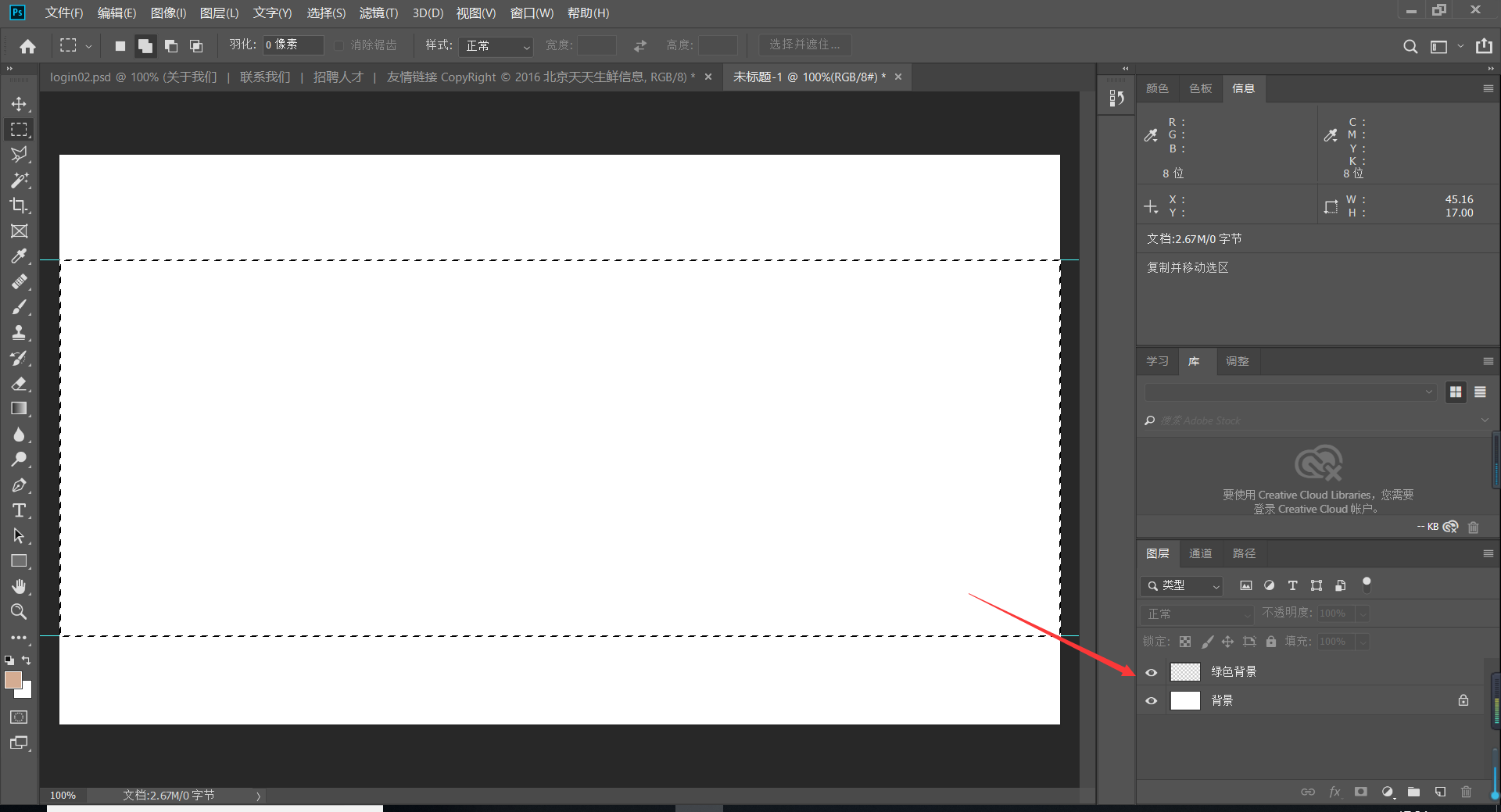Open the search magnifier in options bar
Screen dimensions: 1501x812
[x=1410, y=46]
